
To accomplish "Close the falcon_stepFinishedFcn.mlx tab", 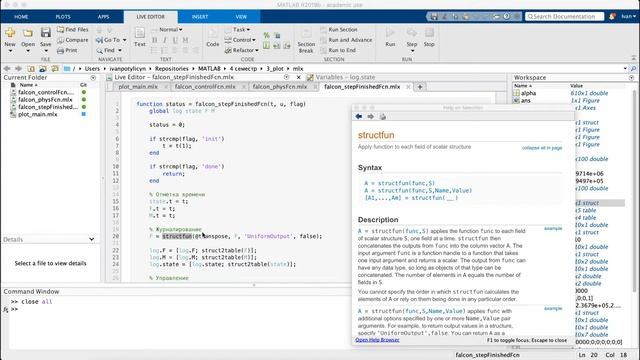I will coord(408,87).
